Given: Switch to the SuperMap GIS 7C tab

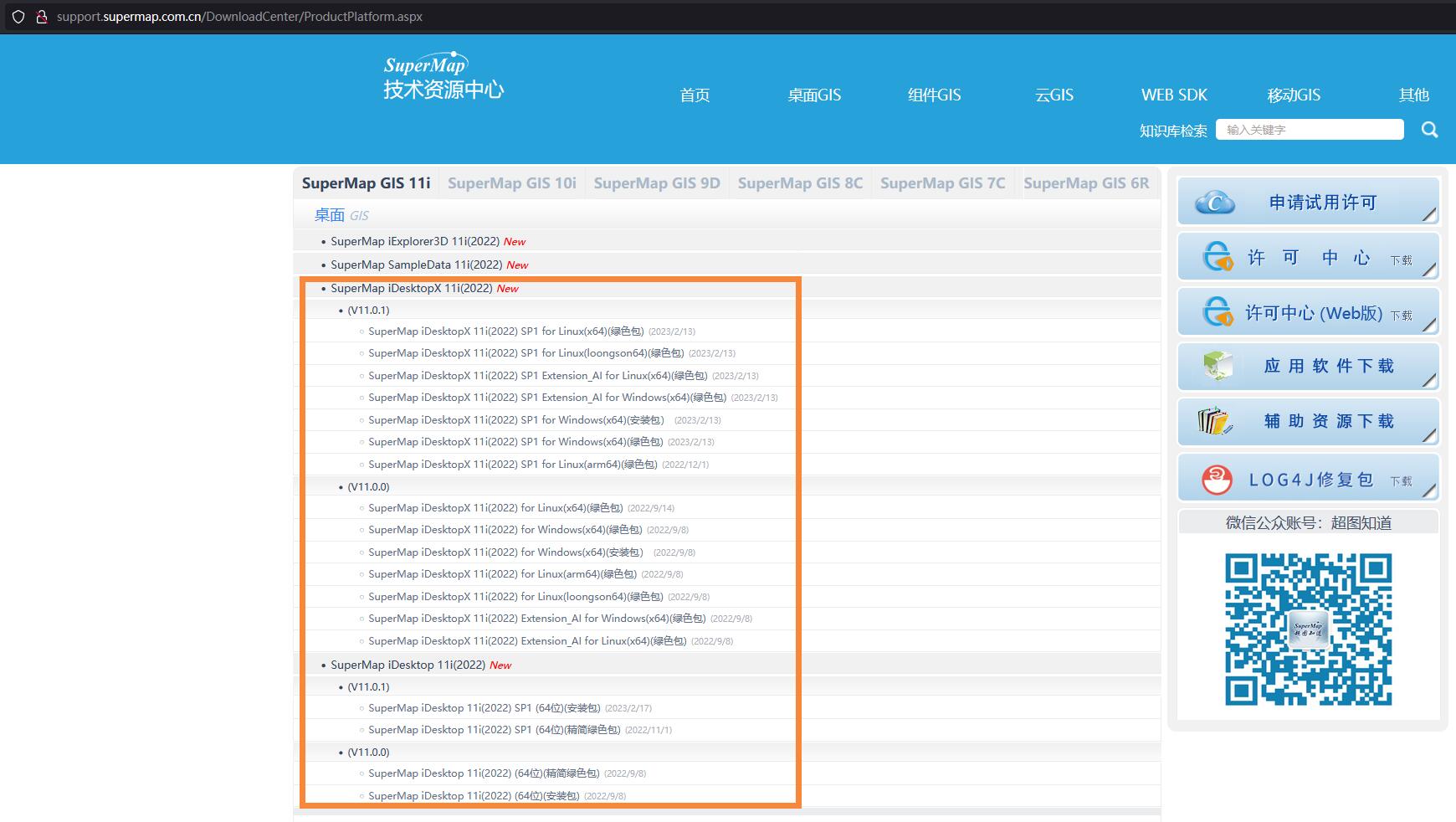Looking at the screenshot, I should [x=943, y=183].
